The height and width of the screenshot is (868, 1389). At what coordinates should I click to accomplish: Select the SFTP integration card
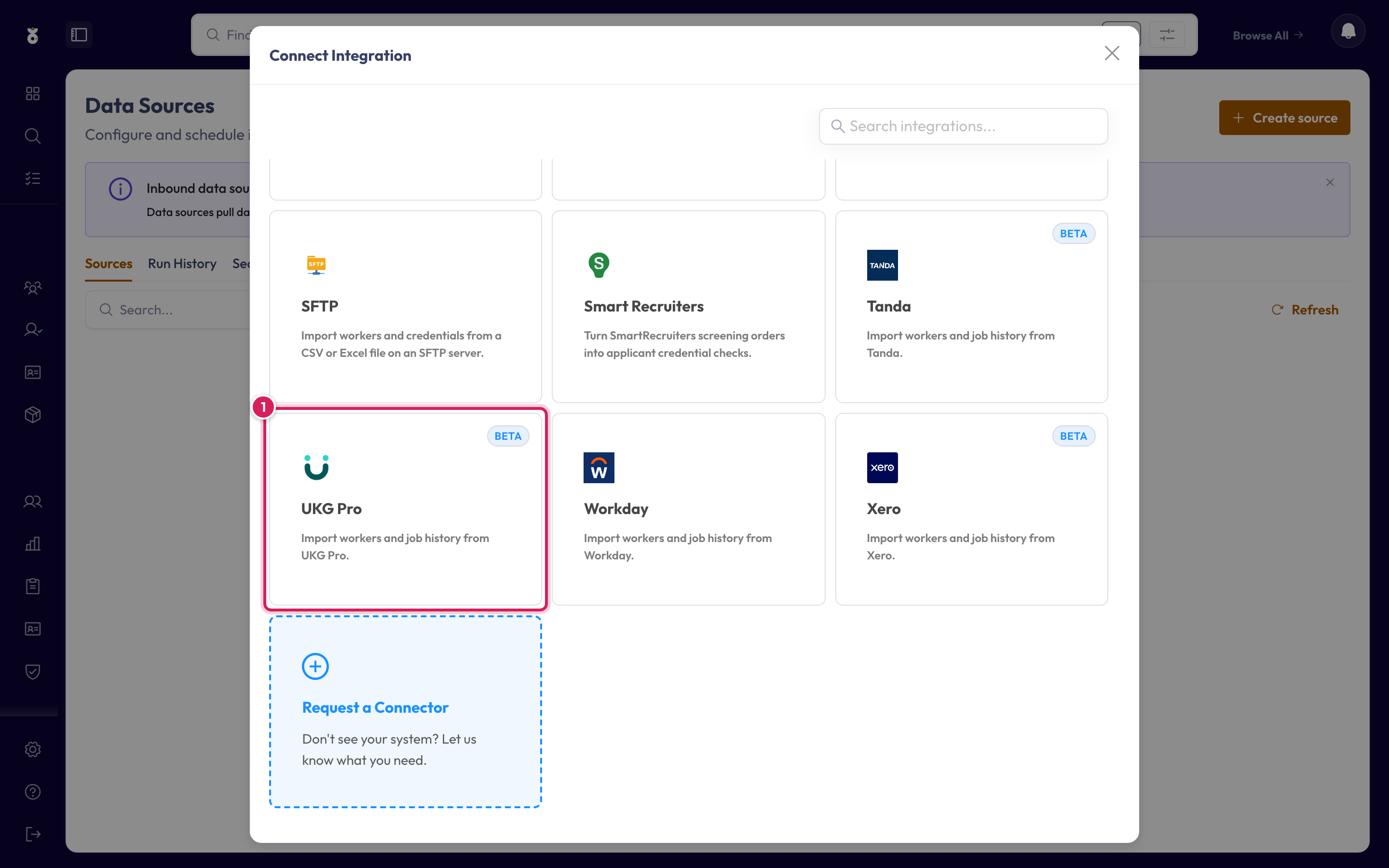tap(405, 307)
